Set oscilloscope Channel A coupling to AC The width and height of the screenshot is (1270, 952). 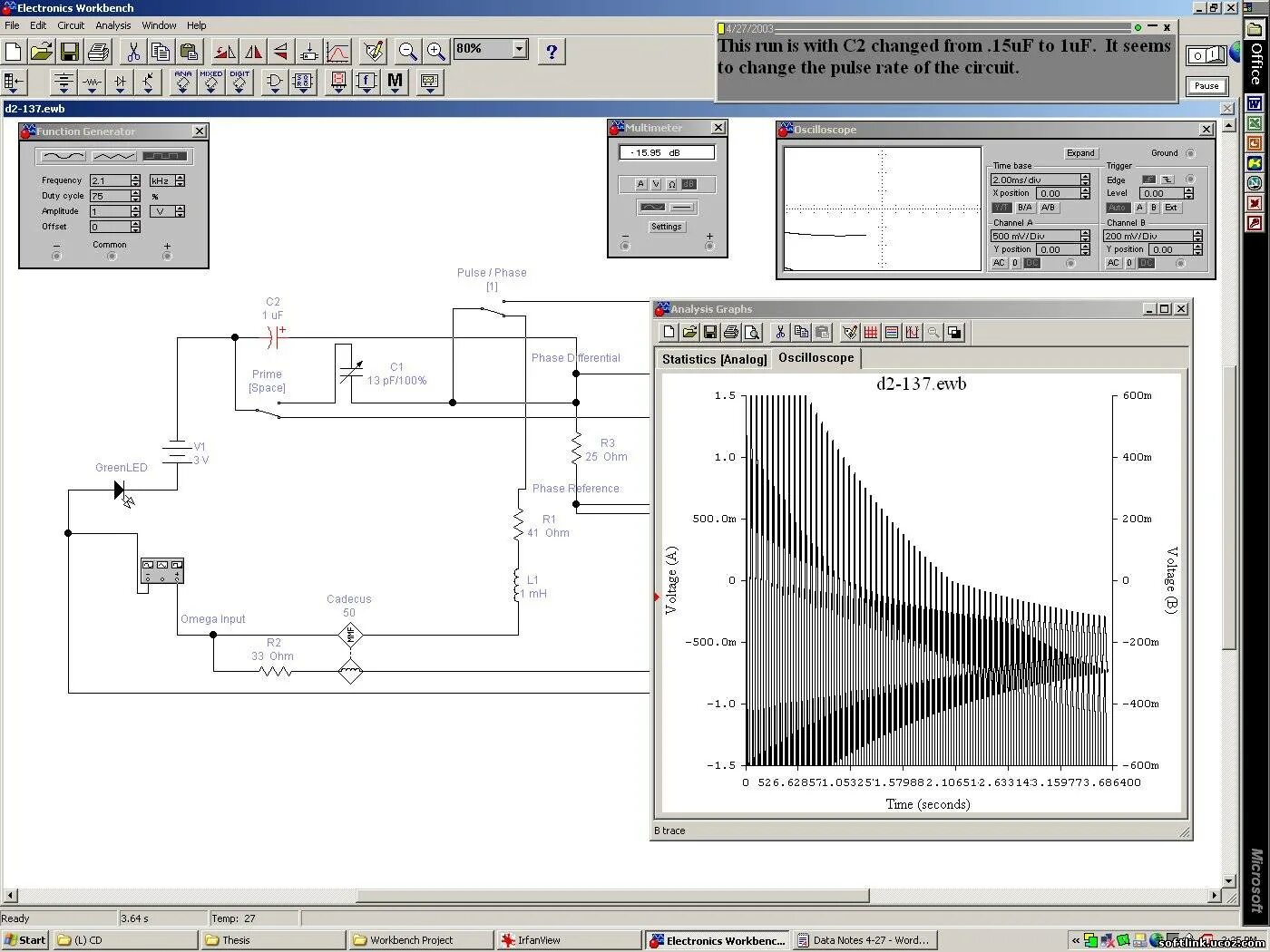[x=999, y=263]
